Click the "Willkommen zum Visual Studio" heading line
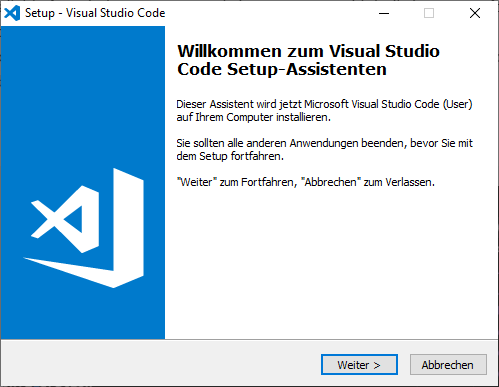 [x=308, y=51]
